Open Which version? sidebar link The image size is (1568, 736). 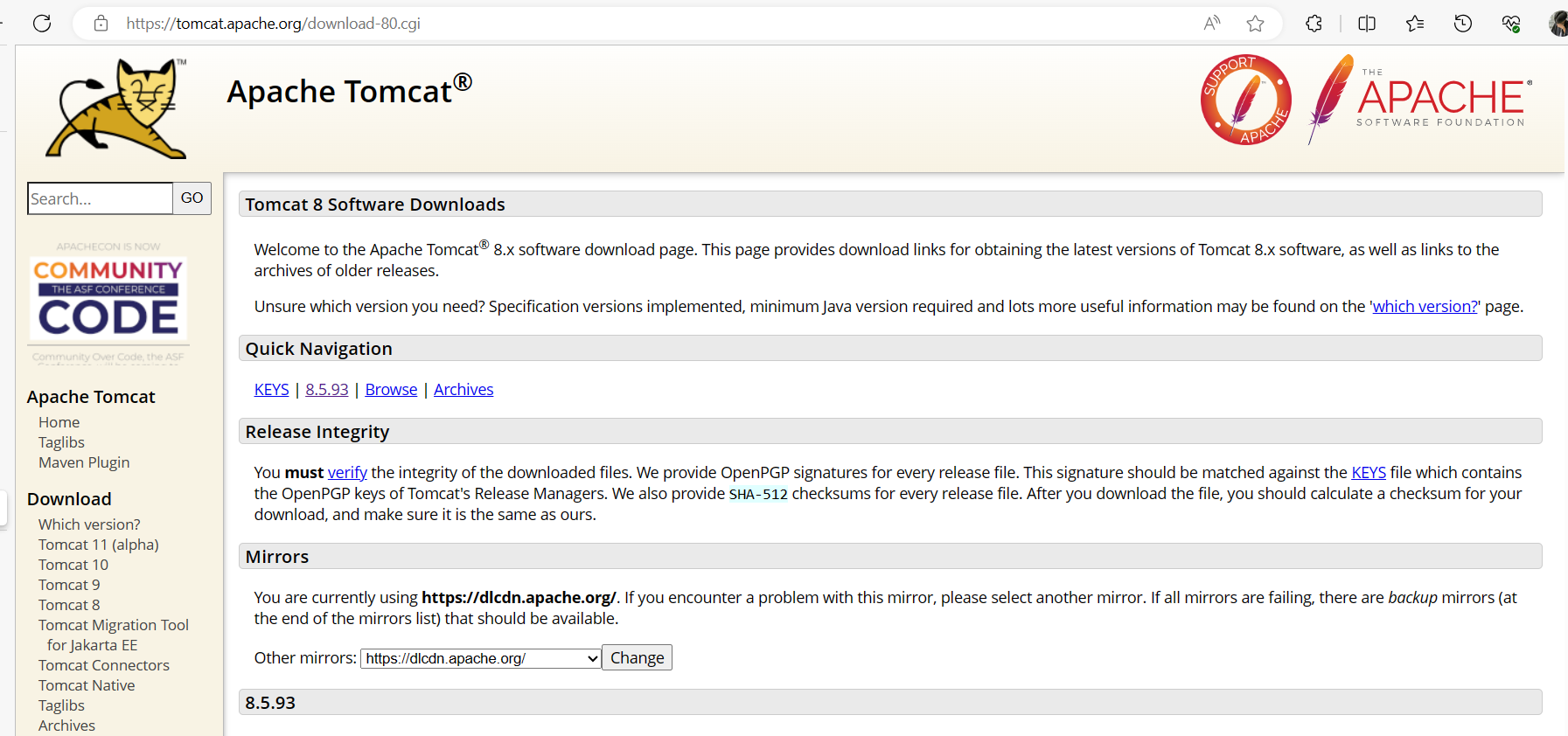tap(89, 524)
